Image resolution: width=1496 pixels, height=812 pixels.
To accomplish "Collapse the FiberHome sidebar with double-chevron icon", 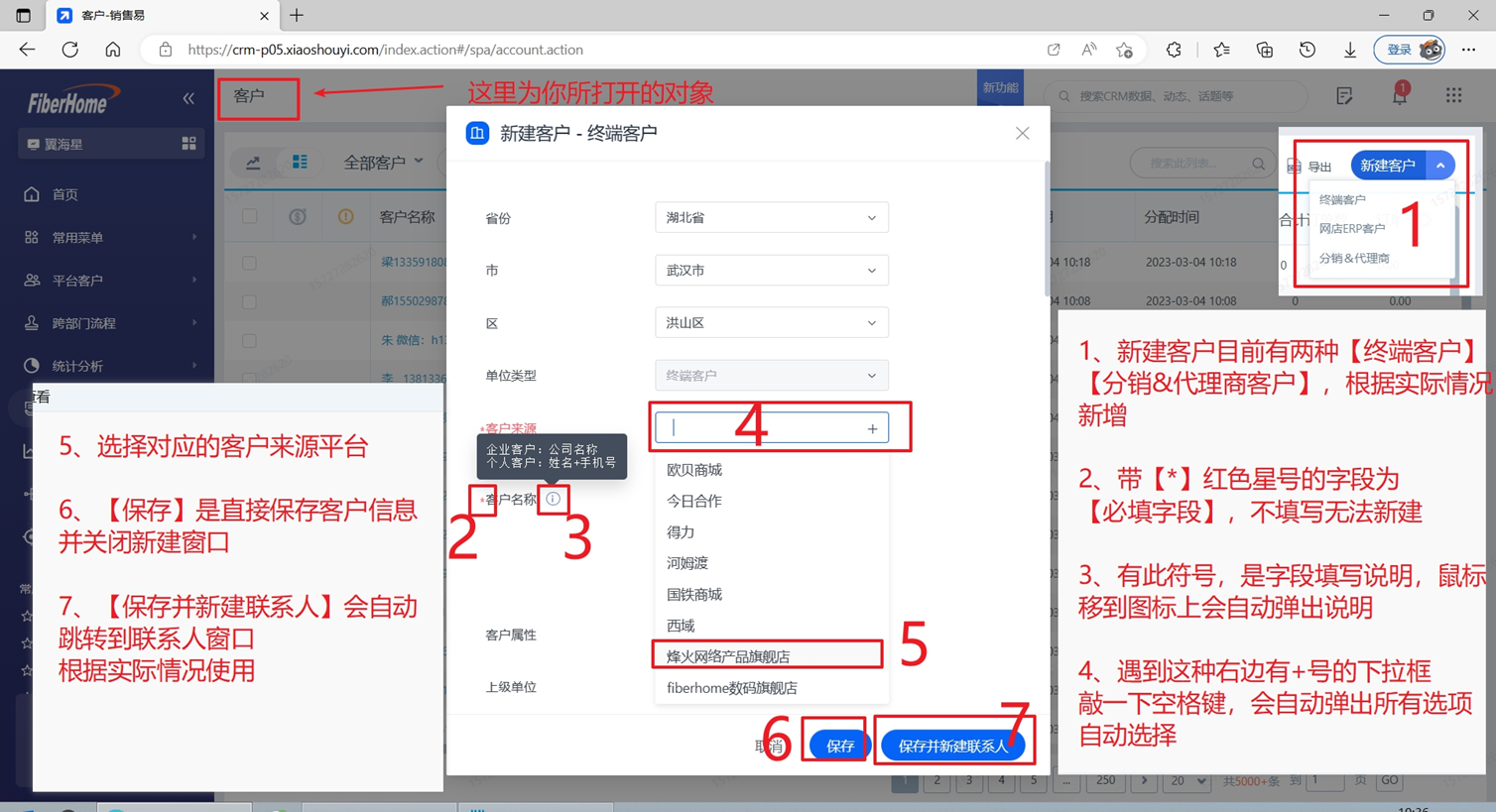I will [188, 98].
